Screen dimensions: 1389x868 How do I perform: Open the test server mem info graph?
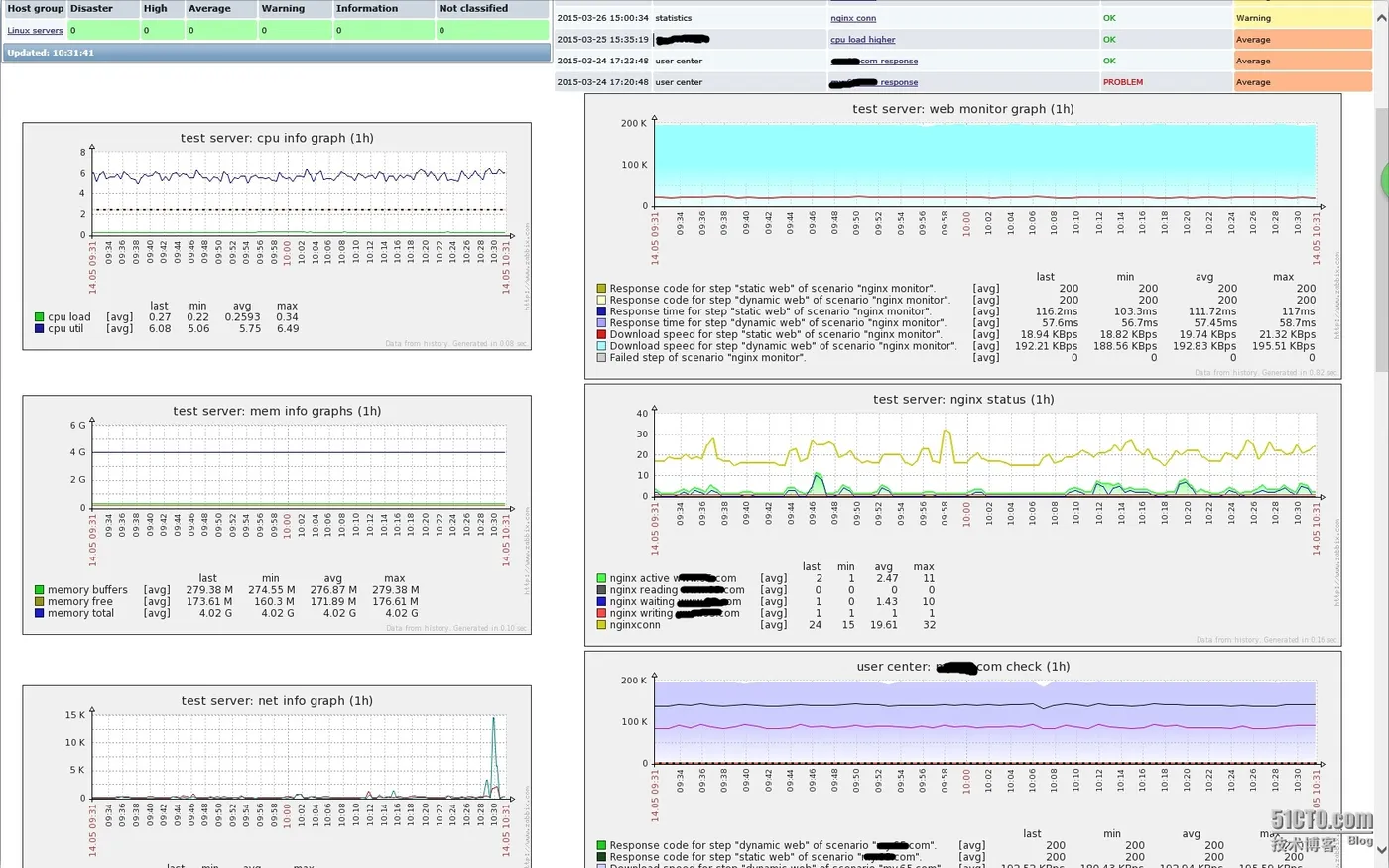[x=277, y=515]
